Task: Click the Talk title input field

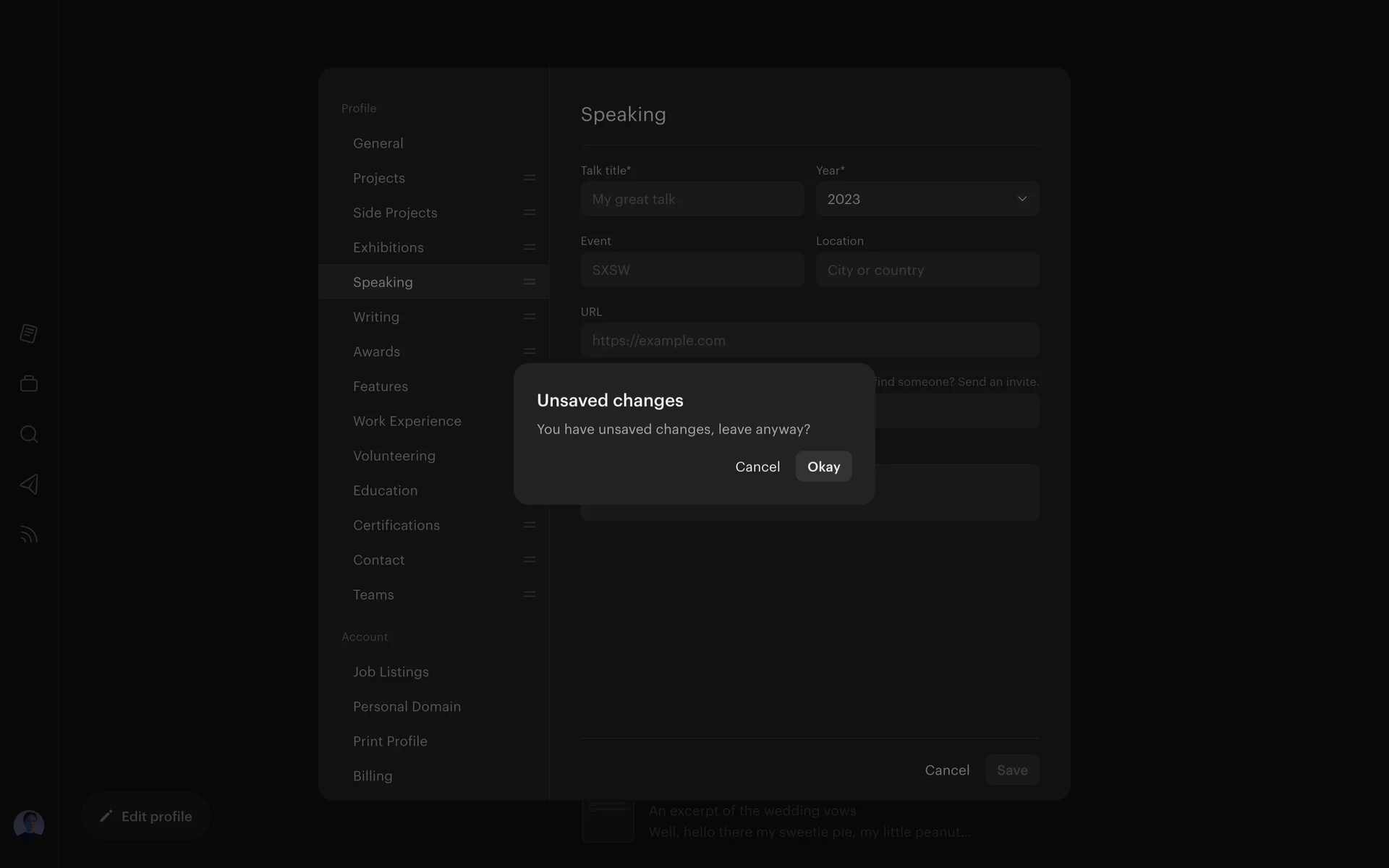Action: pyautogui.click(x=692, y=199)
